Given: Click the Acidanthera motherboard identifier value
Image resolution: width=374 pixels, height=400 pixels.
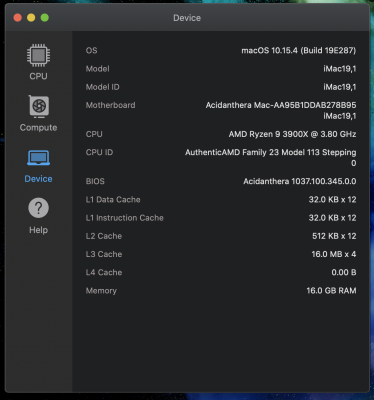Looking at the screenshot, I should (281, 111).
